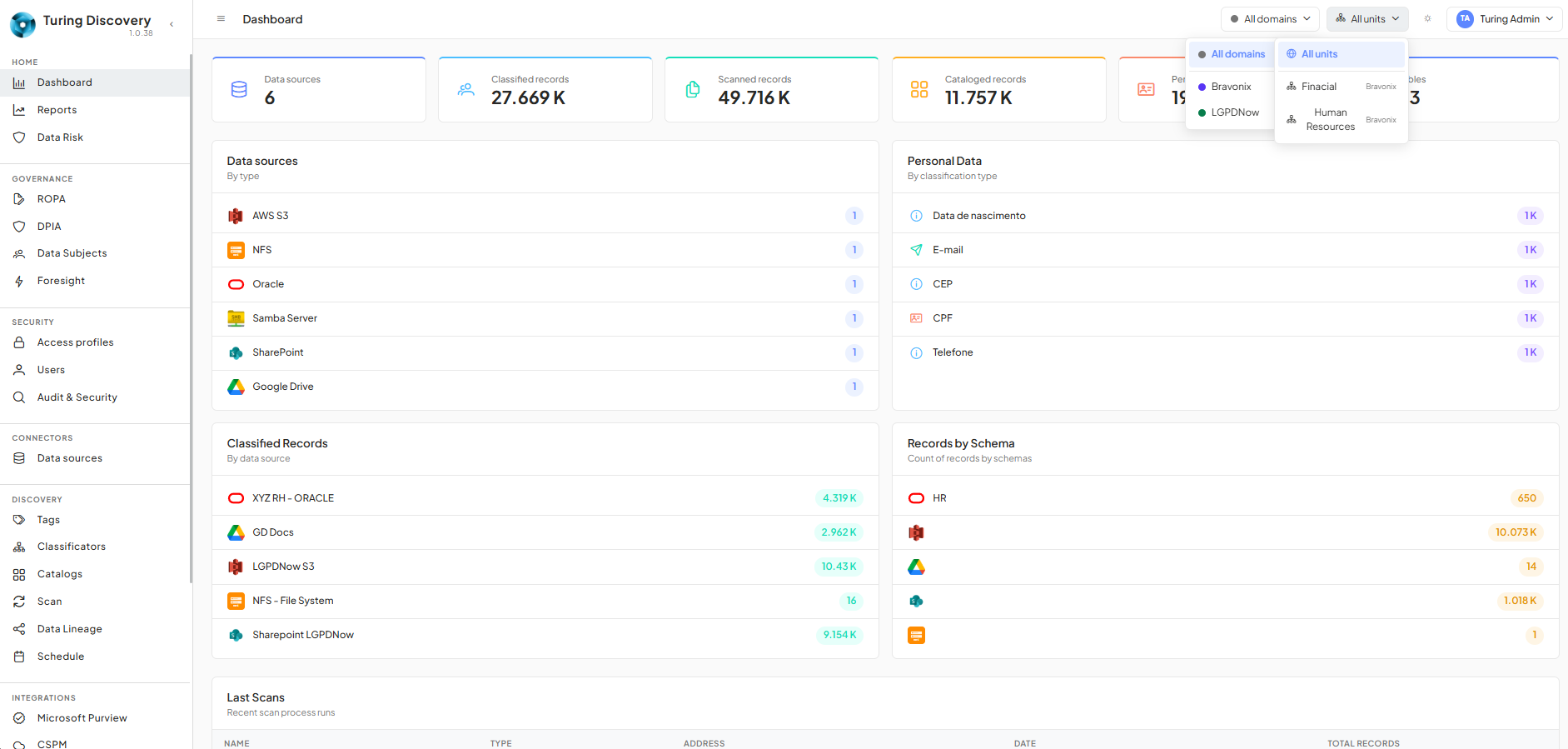Navigate to Data Subjects

96,253
